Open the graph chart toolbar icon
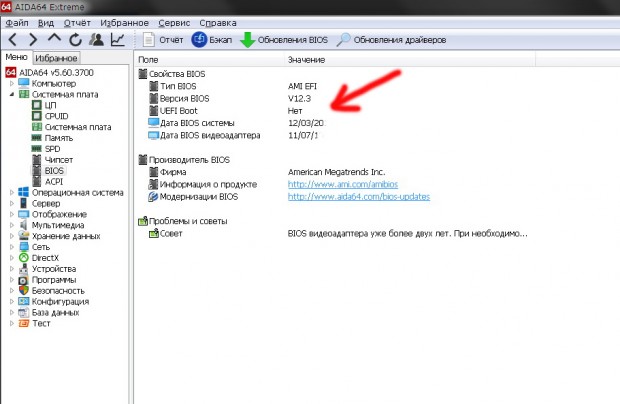Viewport: 620px width, 404px height. pos(118,40)
